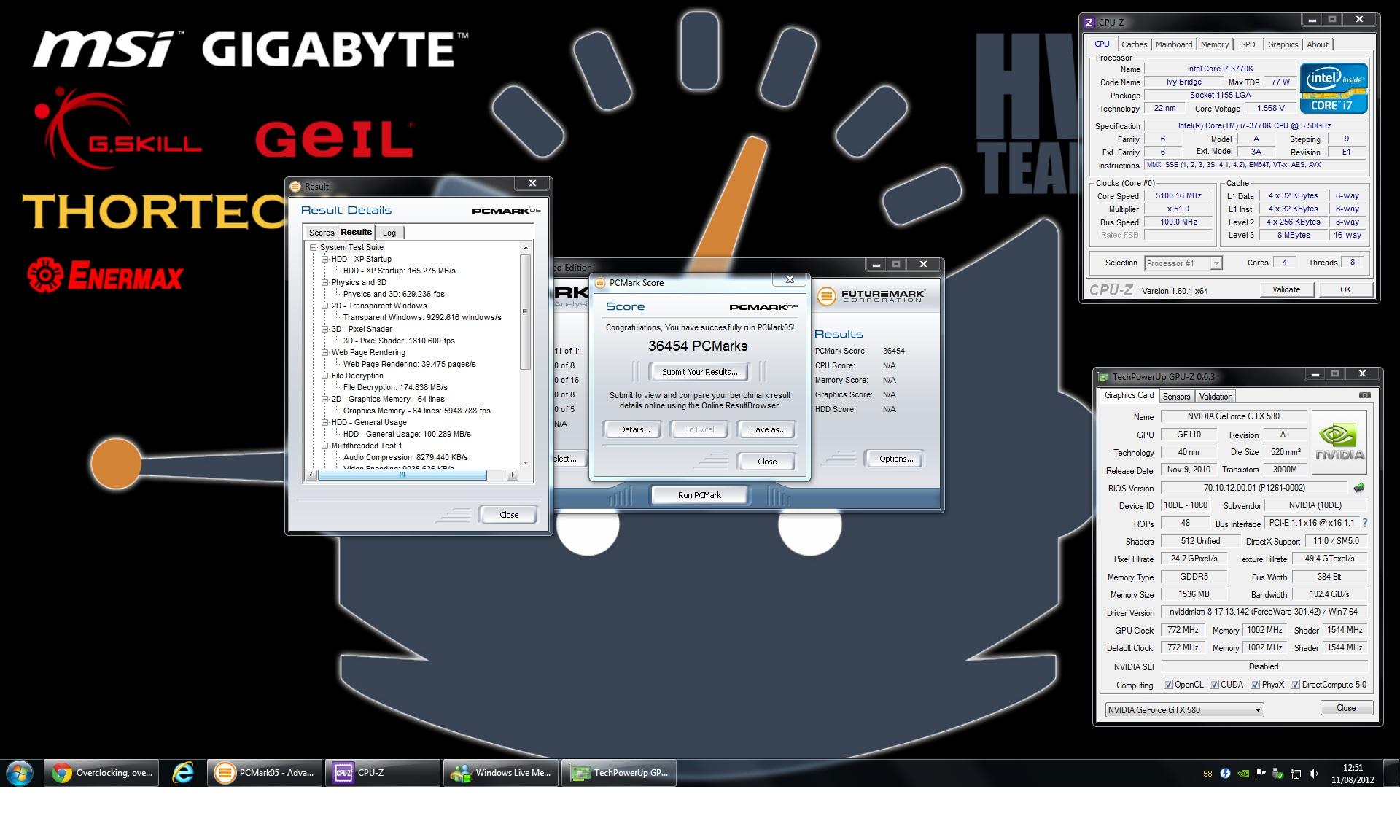Click the CPU-Z title bar Z icon
The image size is (1400, 840).
(1089, 22)
